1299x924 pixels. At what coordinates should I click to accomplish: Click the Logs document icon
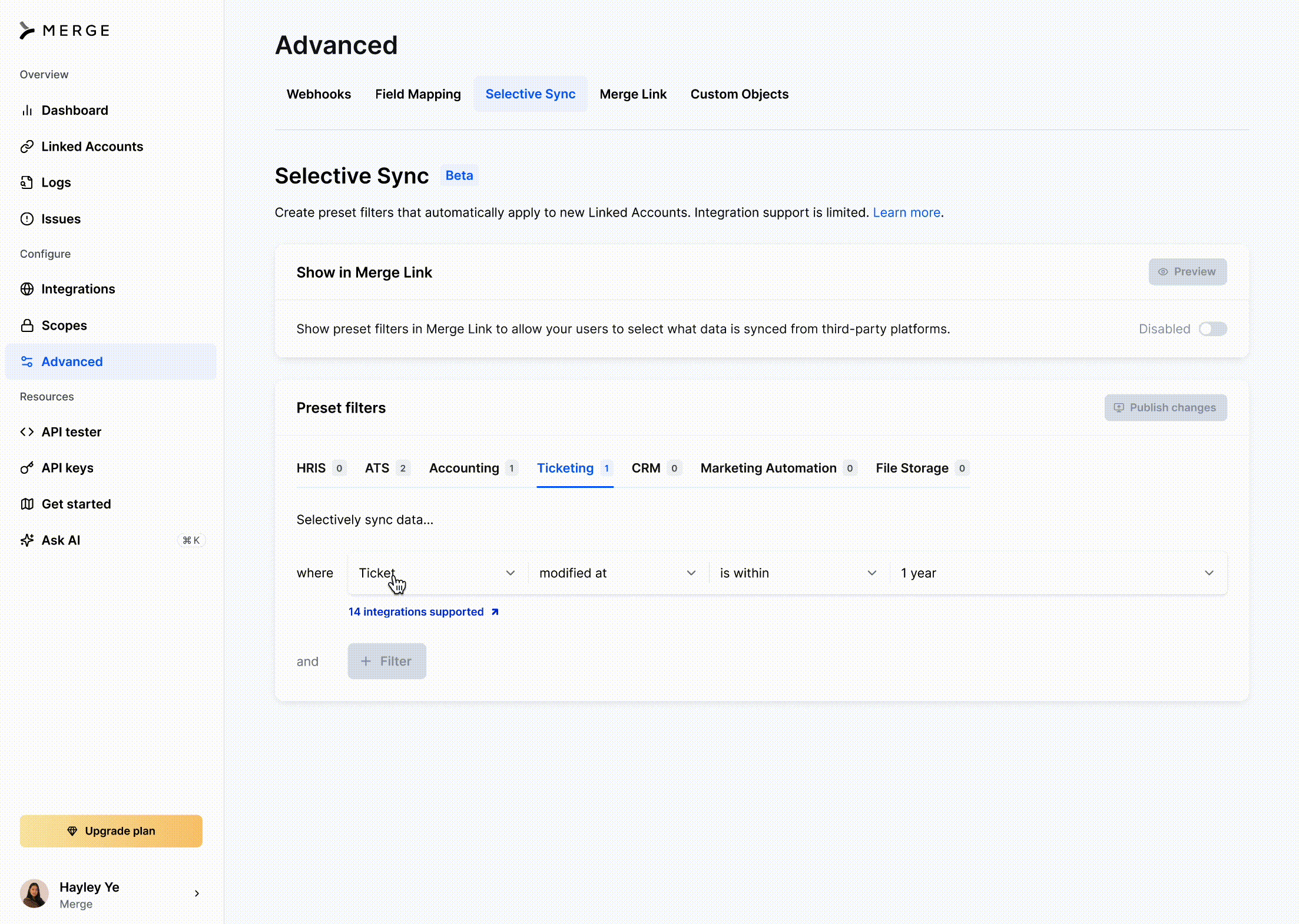(27, 182)
